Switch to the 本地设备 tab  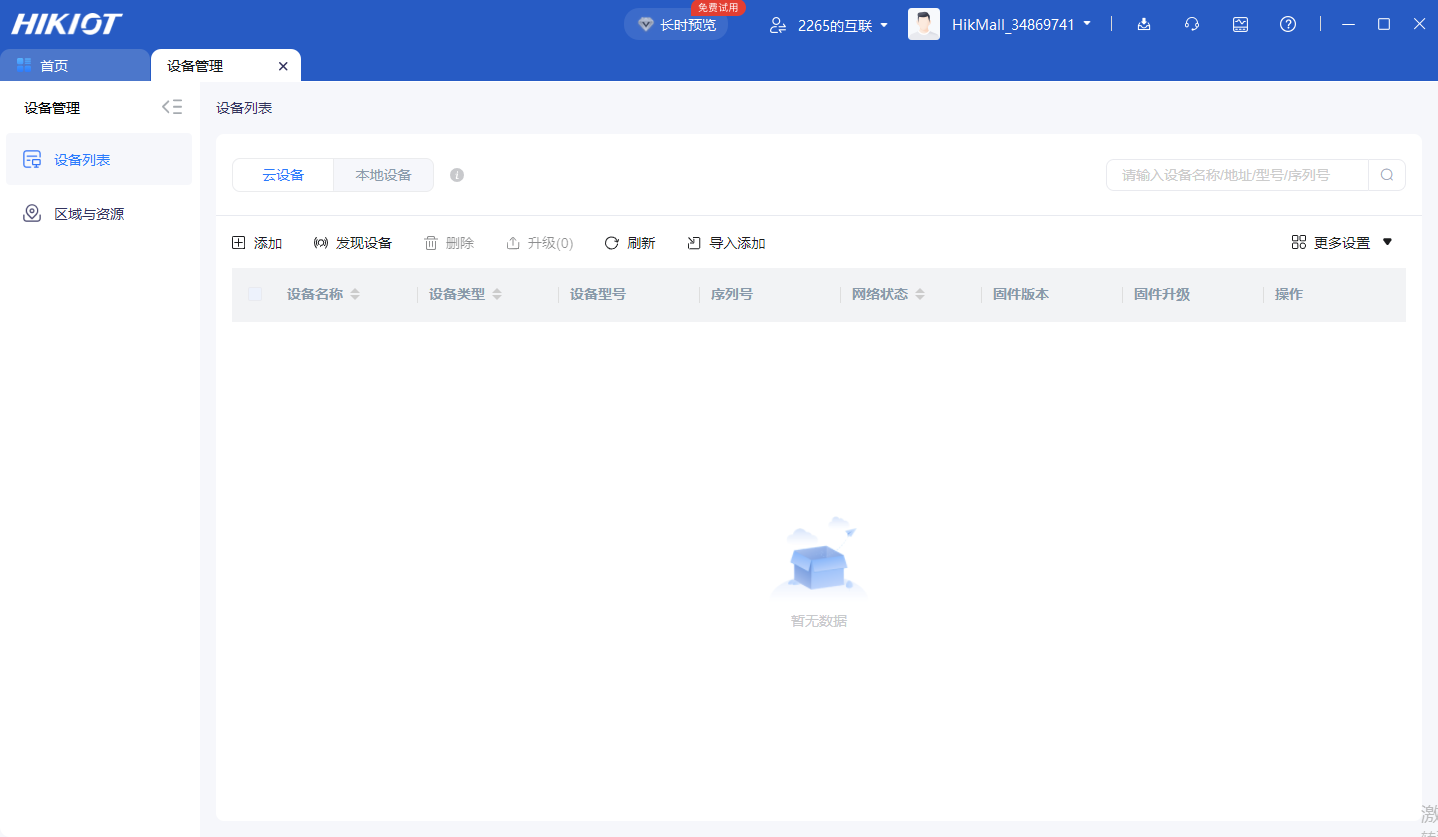[383, 174]
